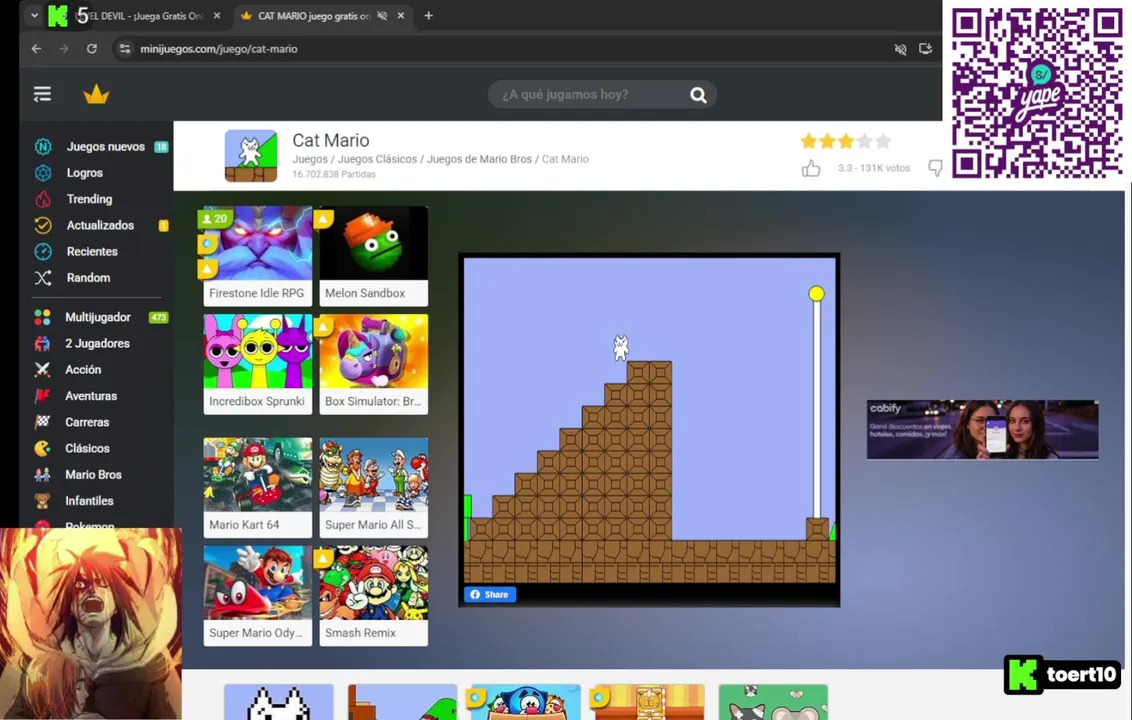Viewport: 1132px width, 720px height.
Task: Open the Melon Sandbox game card
Action: (x=373, y=256)
